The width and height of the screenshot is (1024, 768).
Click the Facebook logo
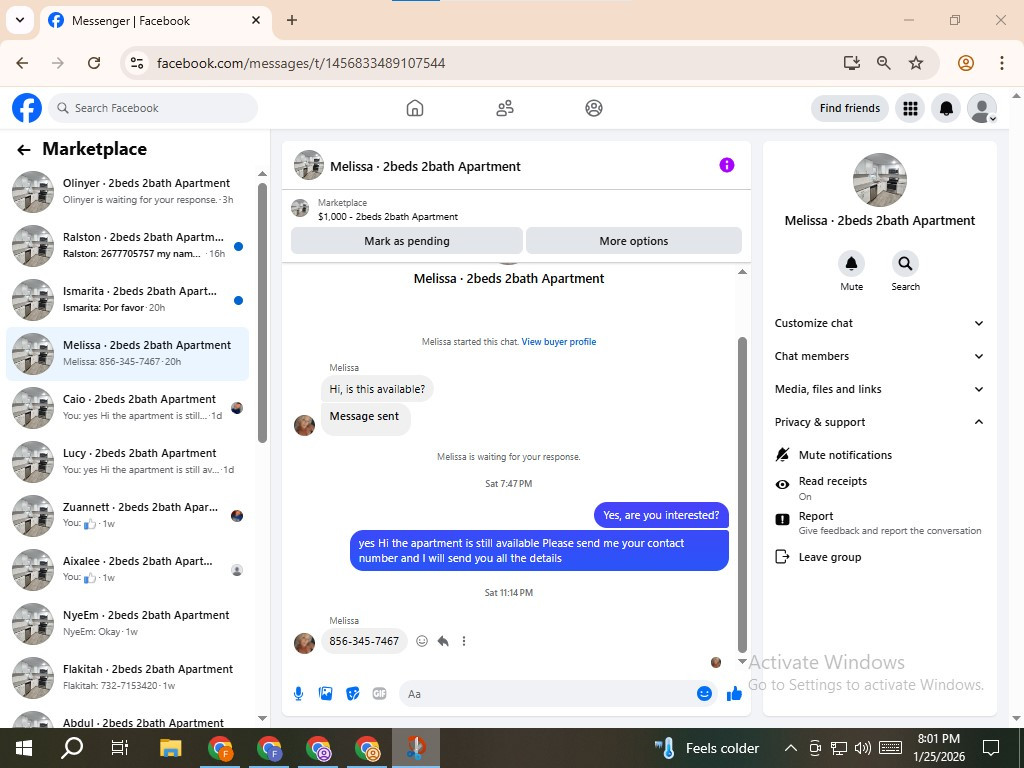[27, 108]
